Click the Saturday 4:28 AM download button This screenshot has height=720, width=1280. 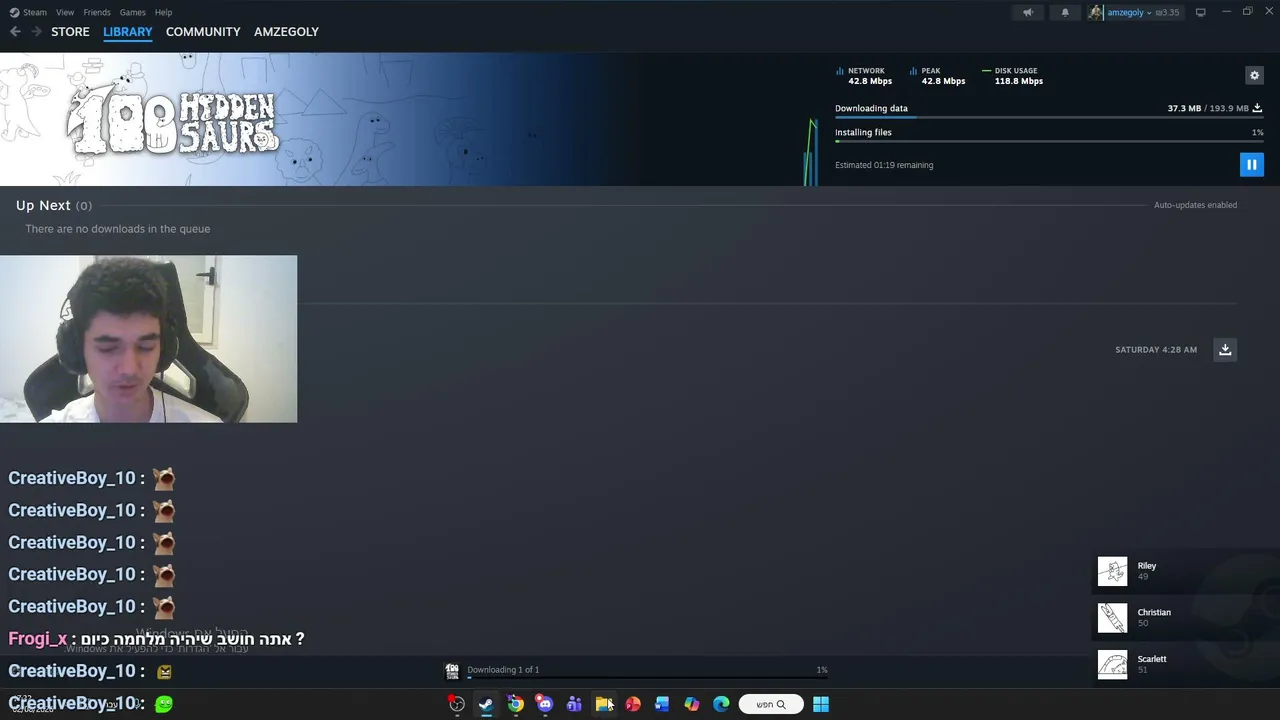pyautogui.click(x=1225, y=349)
